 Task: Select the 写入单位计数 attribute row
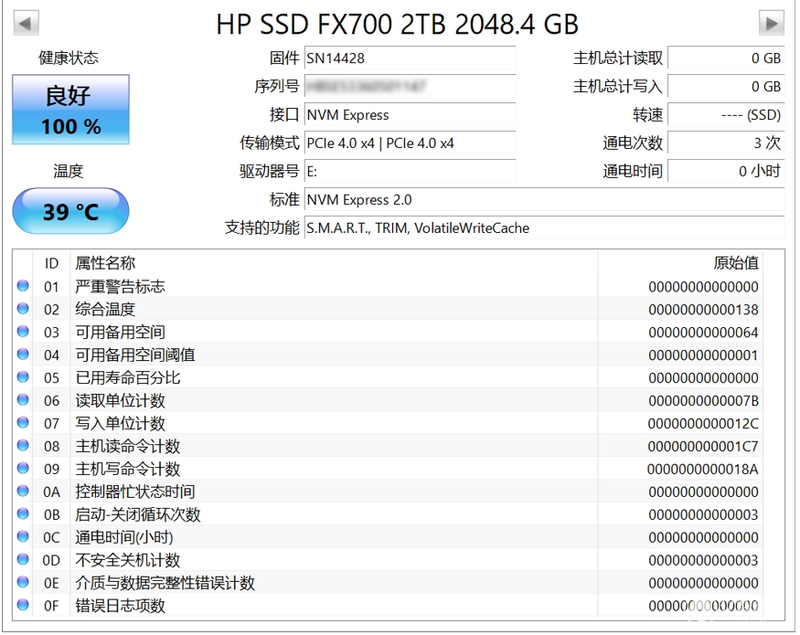388,423
